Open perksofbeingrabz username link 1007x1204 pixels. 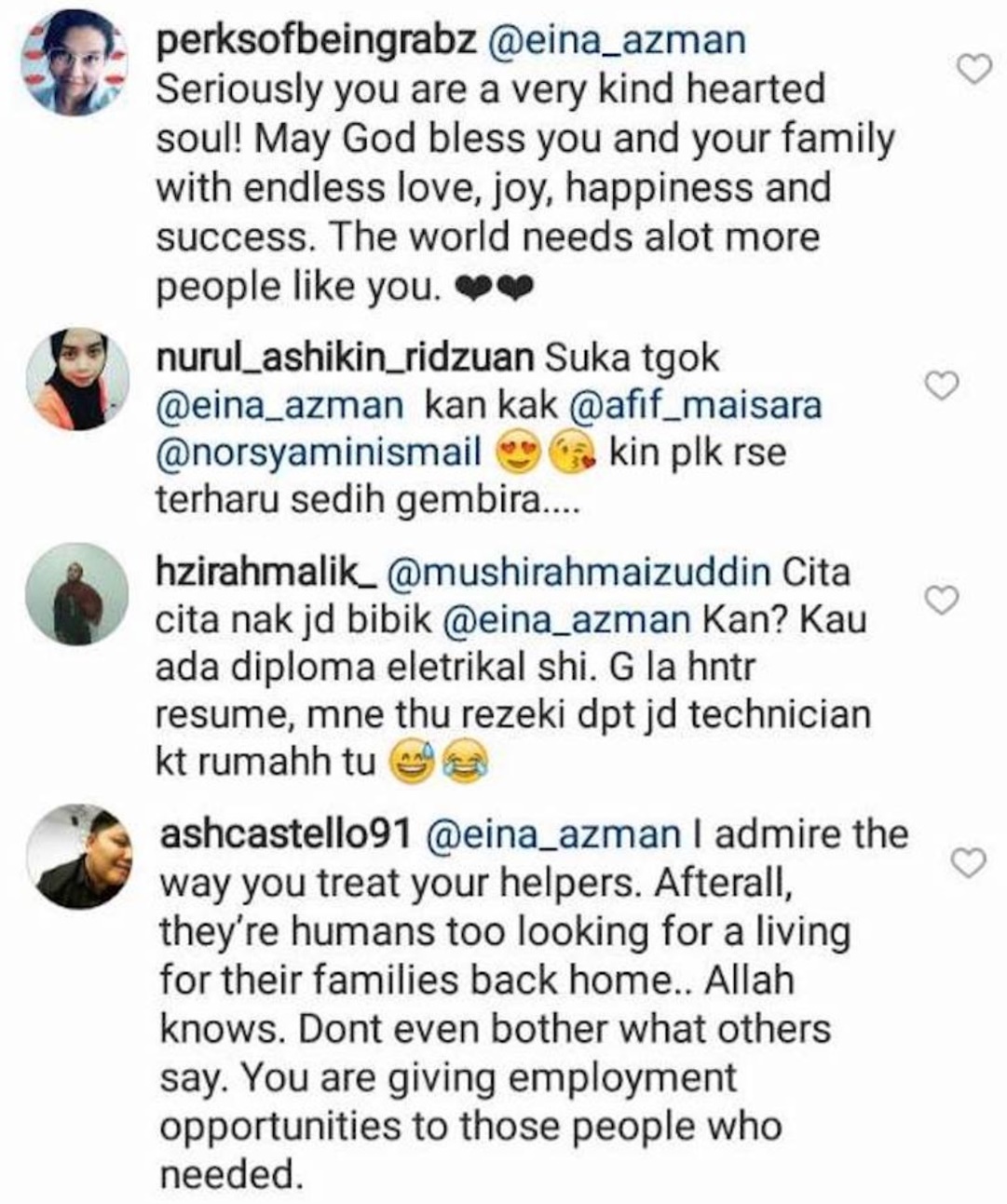(x=315, y=41)
